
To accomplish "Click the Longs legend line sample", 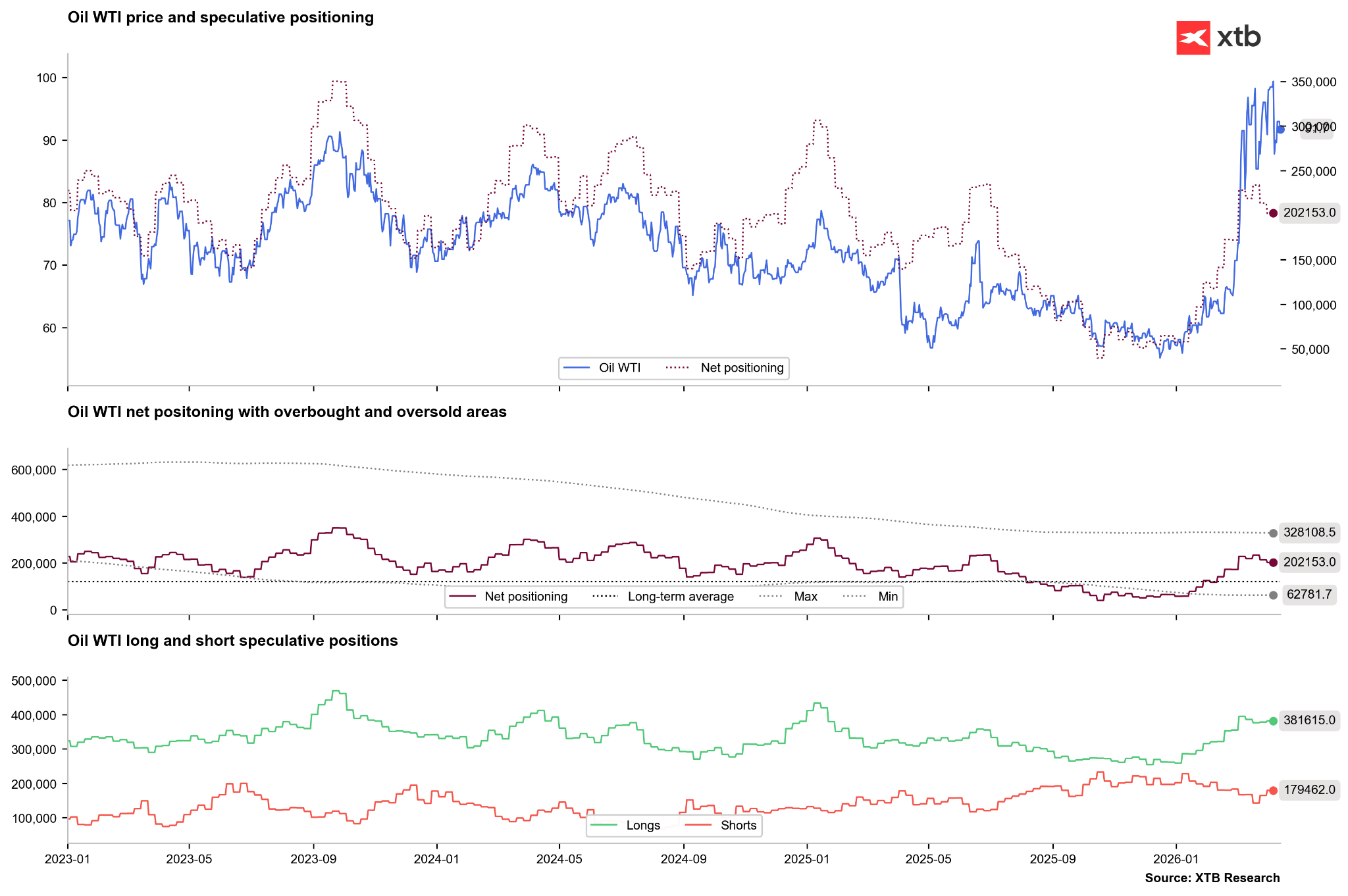I will [x=604, y=826].
